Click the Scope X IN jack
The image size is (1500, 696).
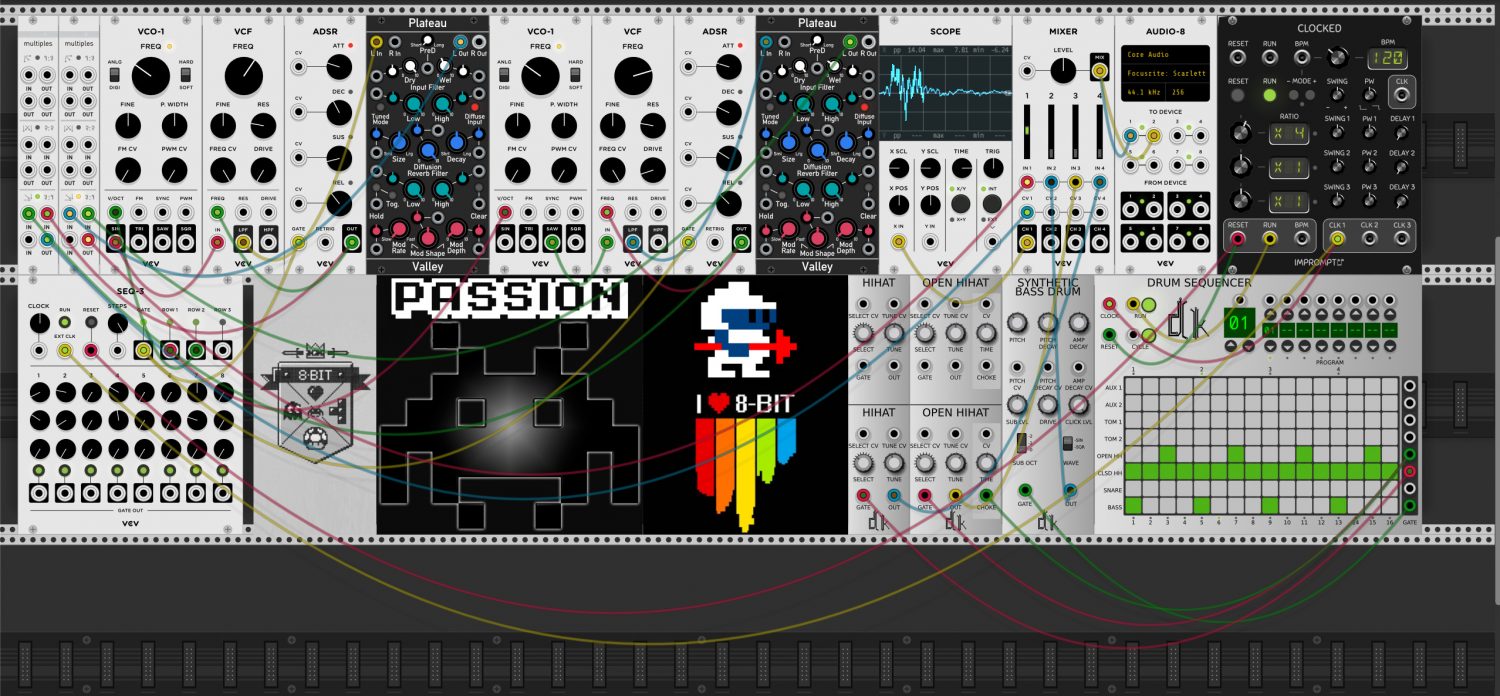898,241
